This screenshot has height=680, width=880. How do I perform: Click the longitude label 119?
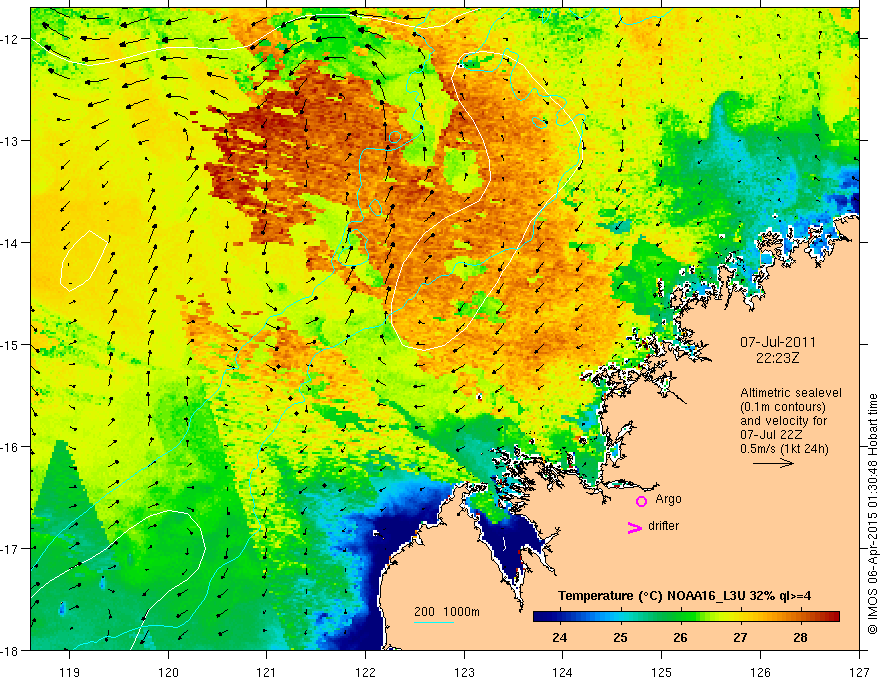click(70, 672)
